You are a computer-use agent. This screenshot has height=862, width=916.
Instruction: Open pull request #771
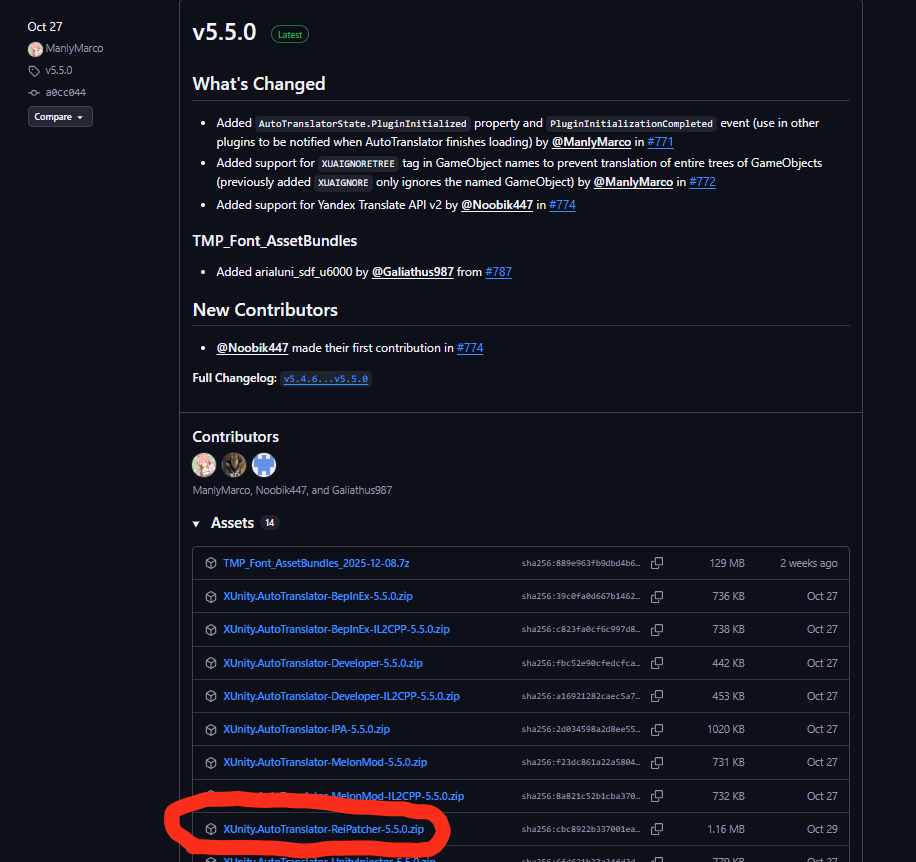pyautogui.click(x=660, y=142)
